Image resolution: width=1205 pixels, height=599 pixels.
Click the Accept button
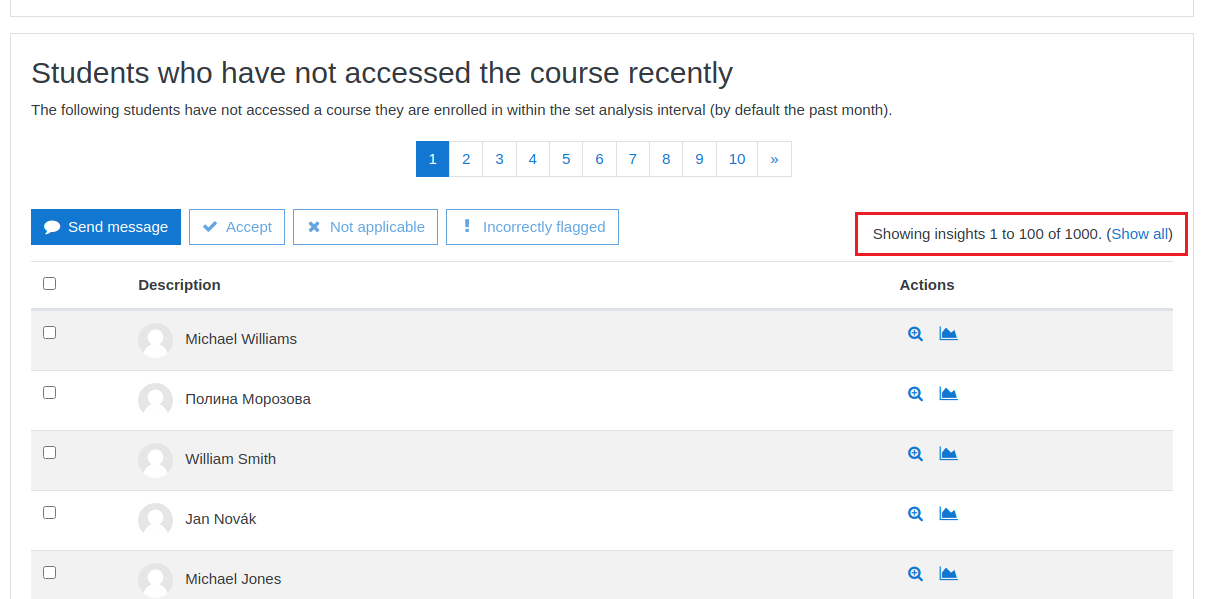237,227
